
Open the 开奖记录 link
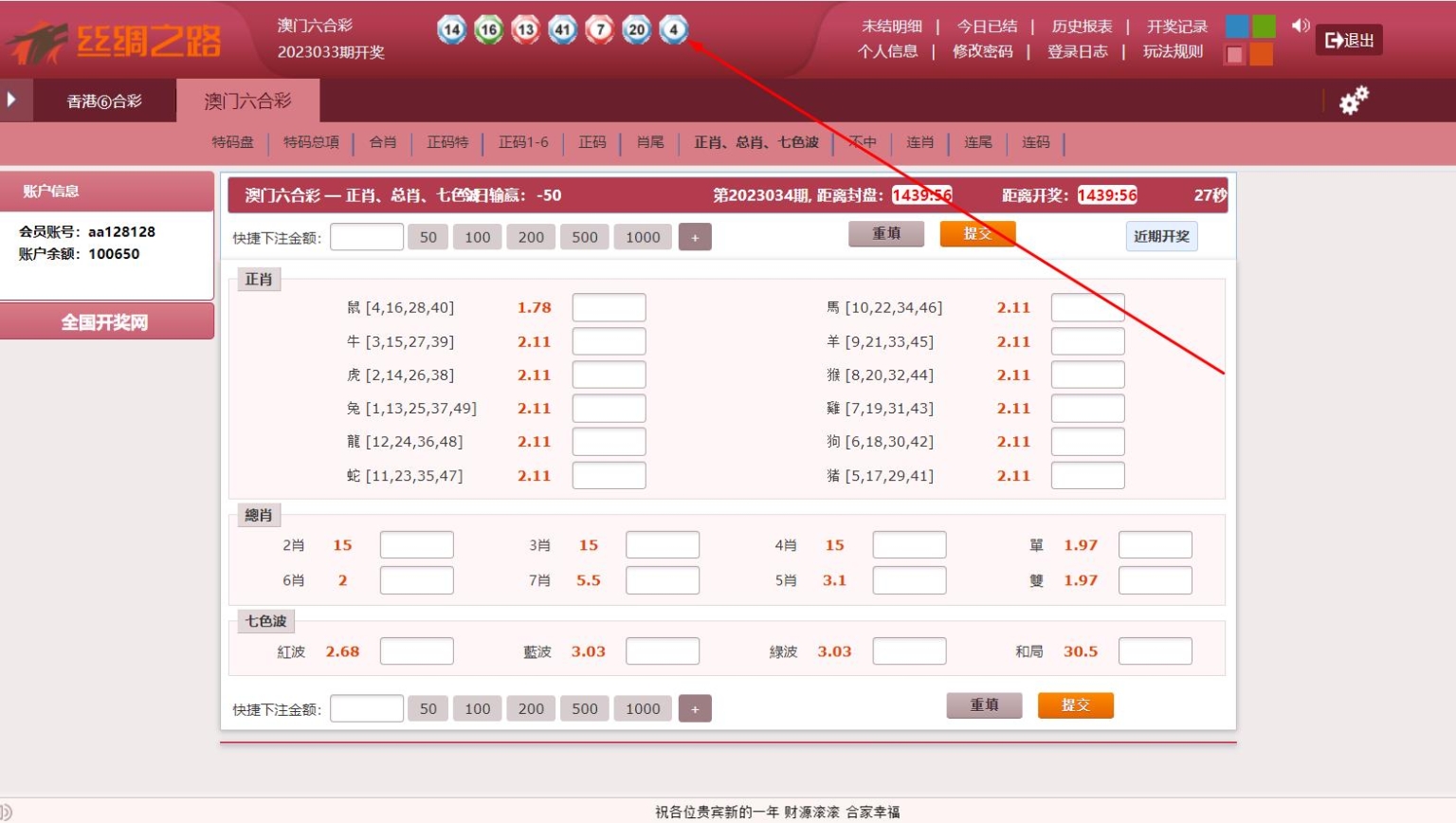click(1177, 27)
